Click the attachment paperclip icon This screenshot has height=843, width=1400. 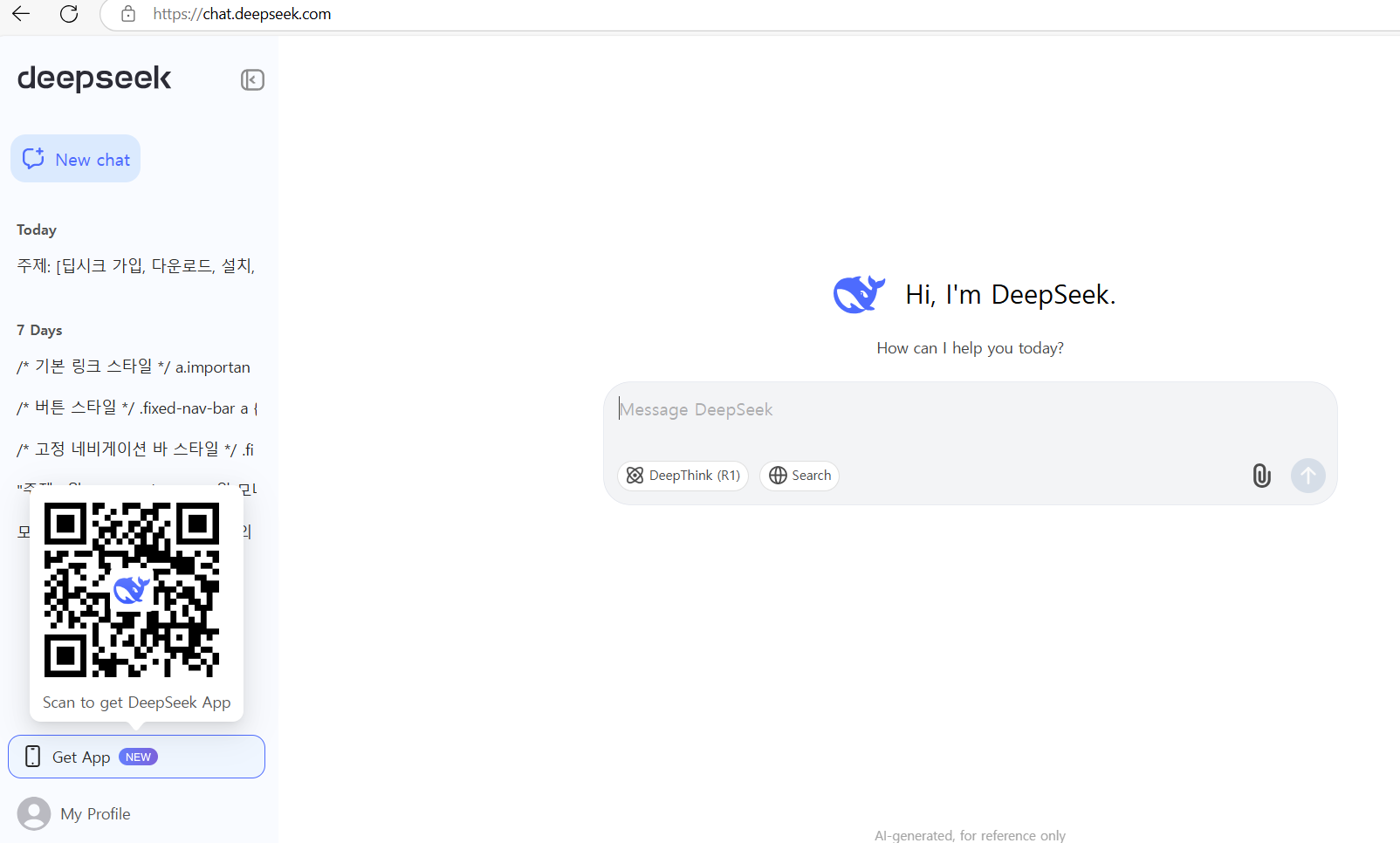coord(1260,476)
